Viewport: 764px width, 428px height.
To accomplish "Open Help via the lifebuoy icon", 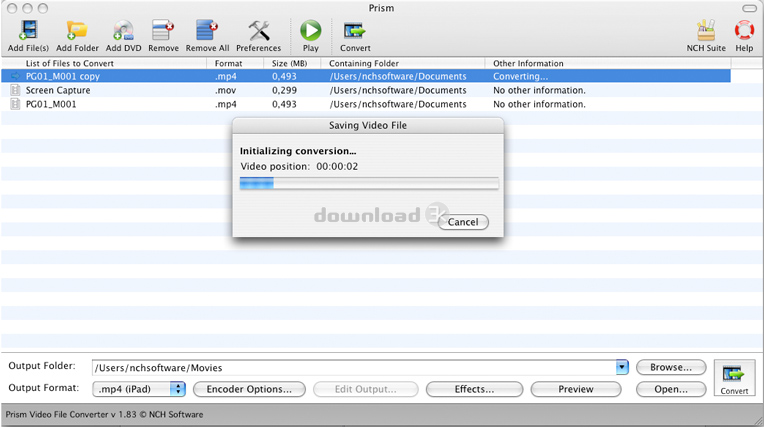I will tap(743, 32).
